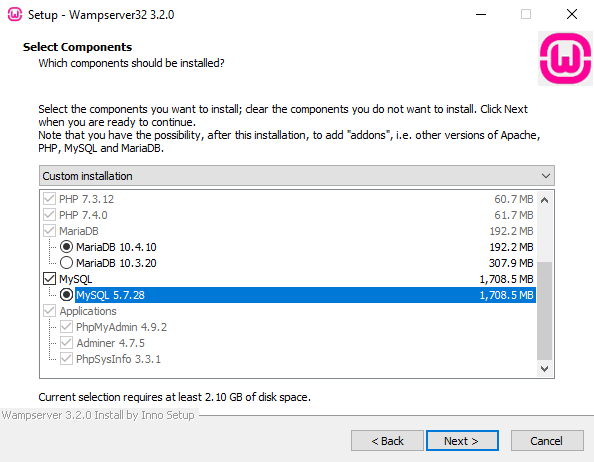The width and height of the screenshot is (594, 462).
Task: Select the MySQL 5.7.28 radio button
Action: [x=66, y=295]
